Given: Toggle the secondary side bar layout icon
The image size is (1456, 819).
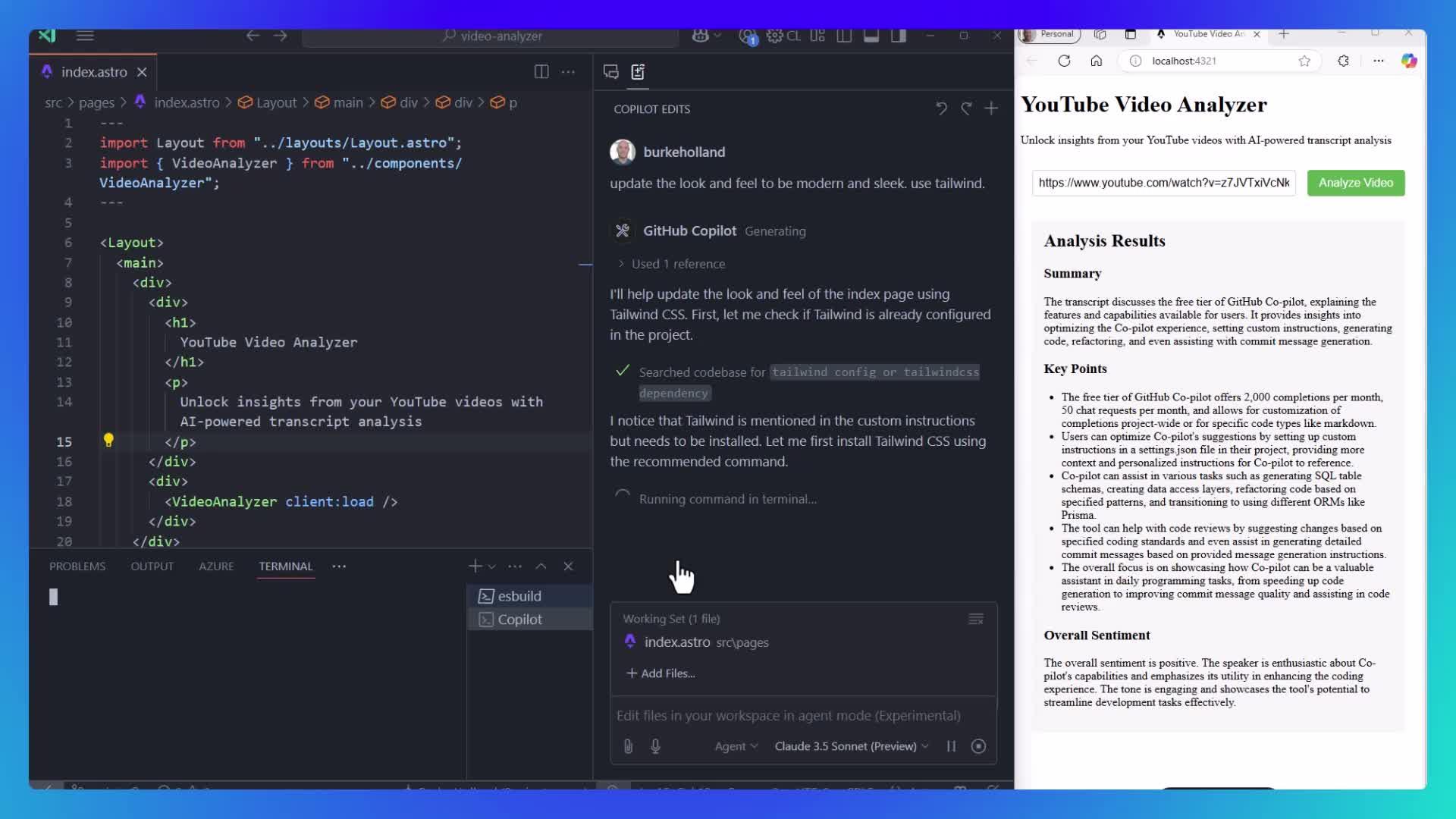Looking at the screenshot, I should point(899,36).
